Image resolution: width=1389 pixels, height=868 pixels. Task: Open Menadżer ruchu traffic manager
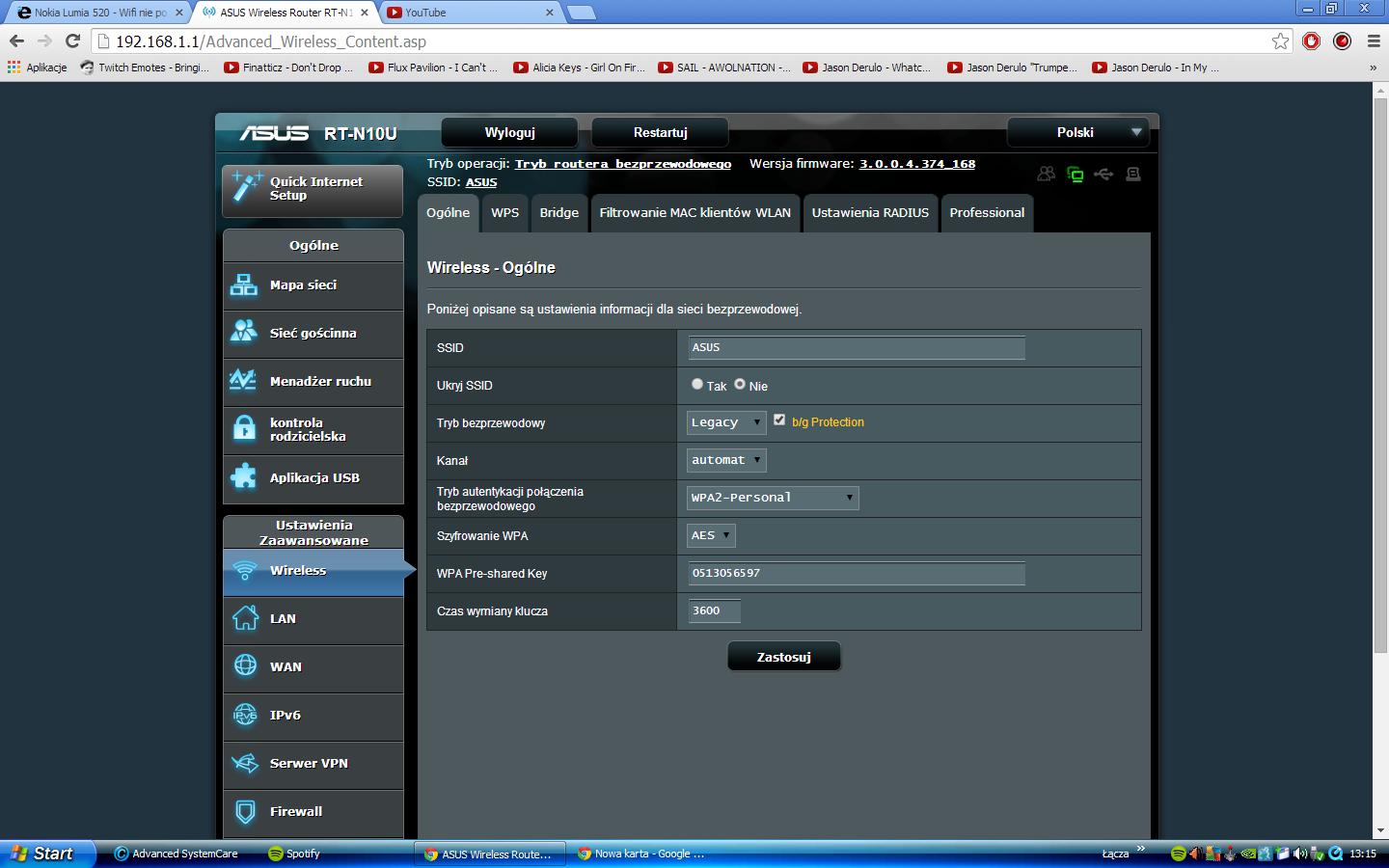pyautogui.click(x=313, y=382)
